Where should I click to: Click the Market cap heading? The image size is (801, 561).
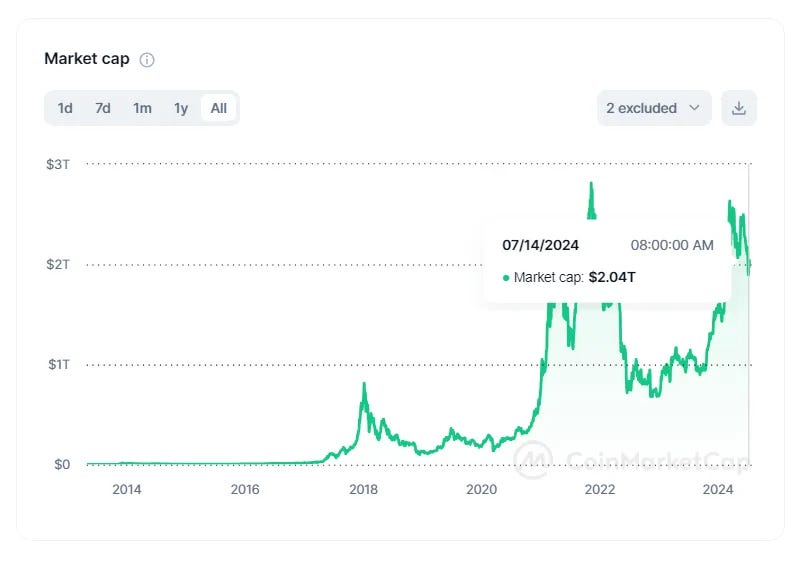point(87,58)
